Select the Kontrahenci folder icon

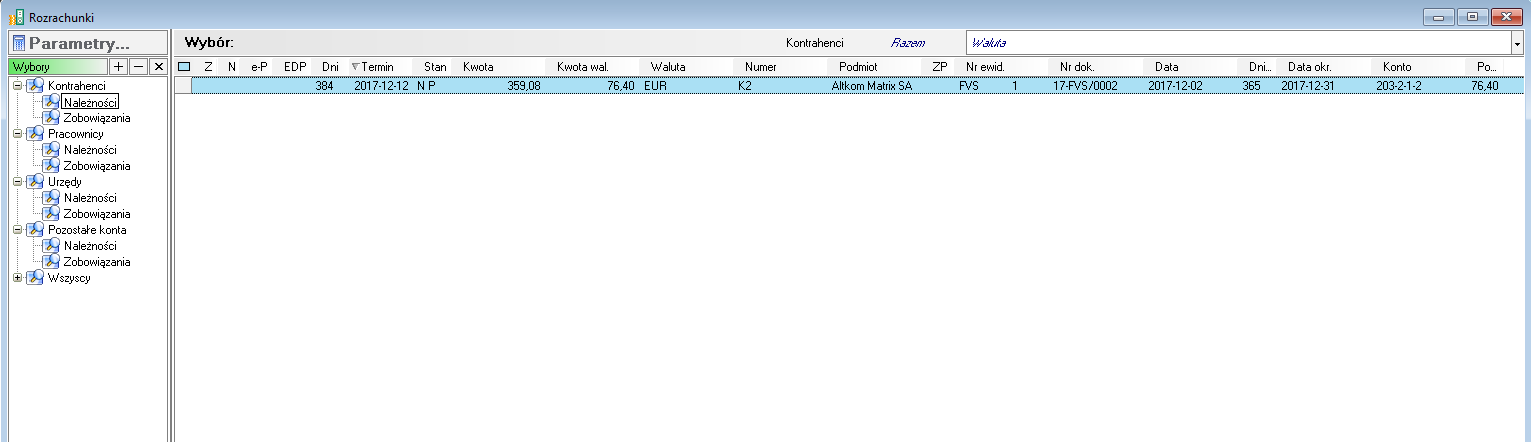[x=35, y=86]
